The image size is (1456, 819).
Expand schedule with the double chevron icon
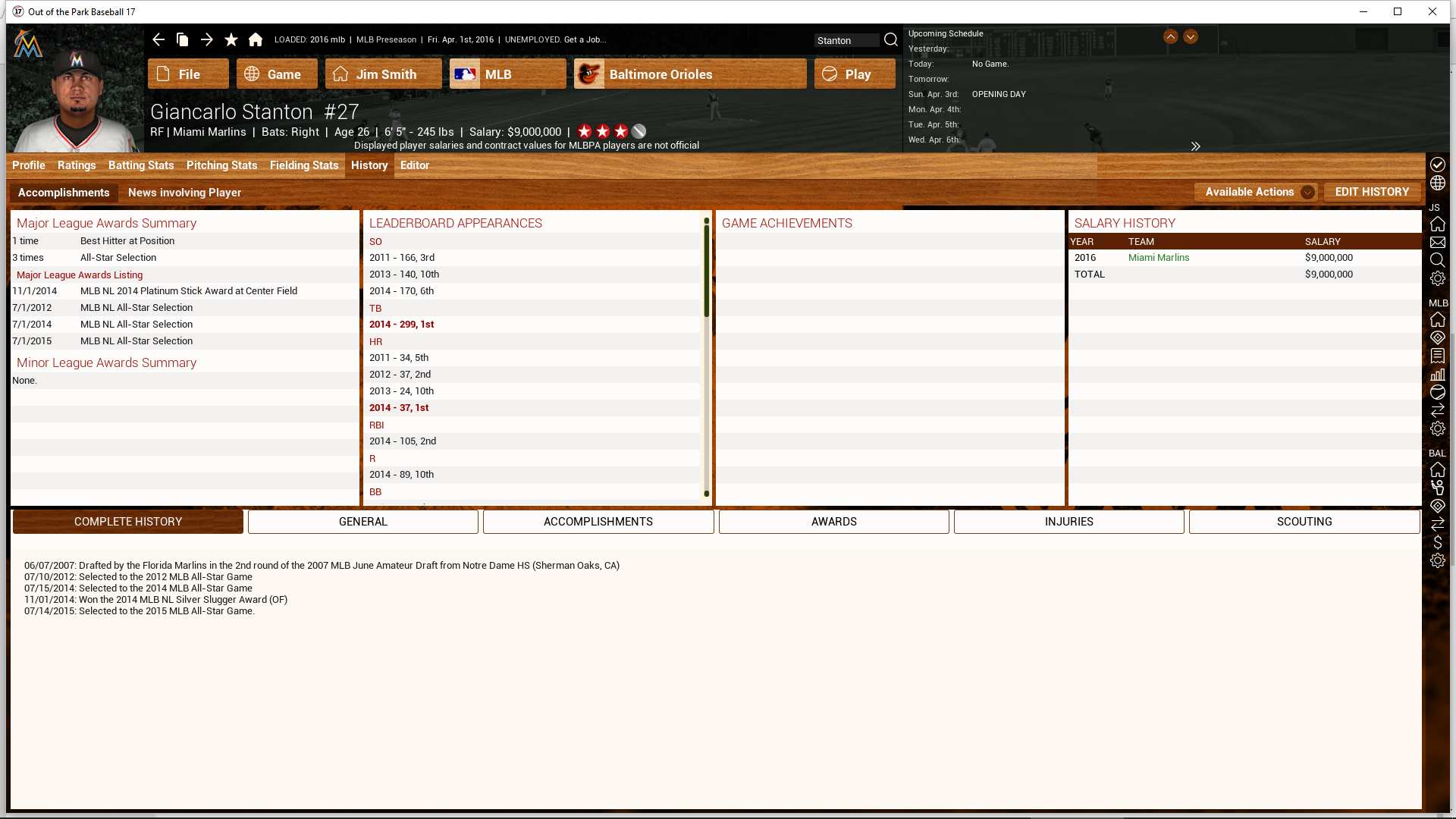tap(1195, 146)
